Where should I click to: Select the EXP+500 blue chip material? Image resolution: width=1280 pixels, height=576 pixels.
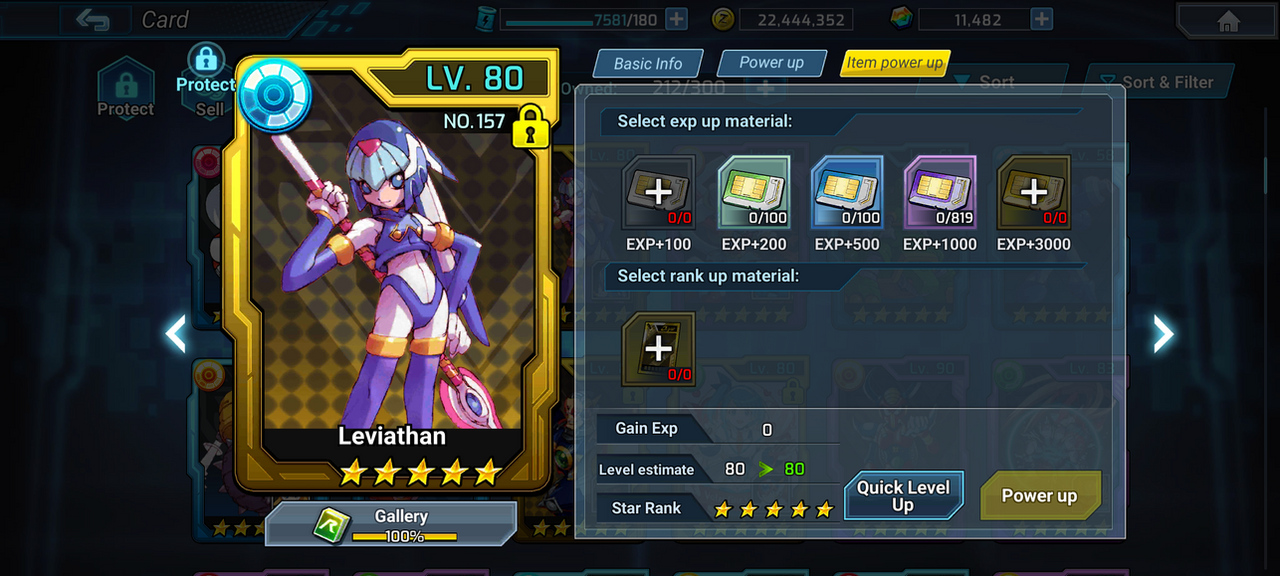click(x=847, y=192)
